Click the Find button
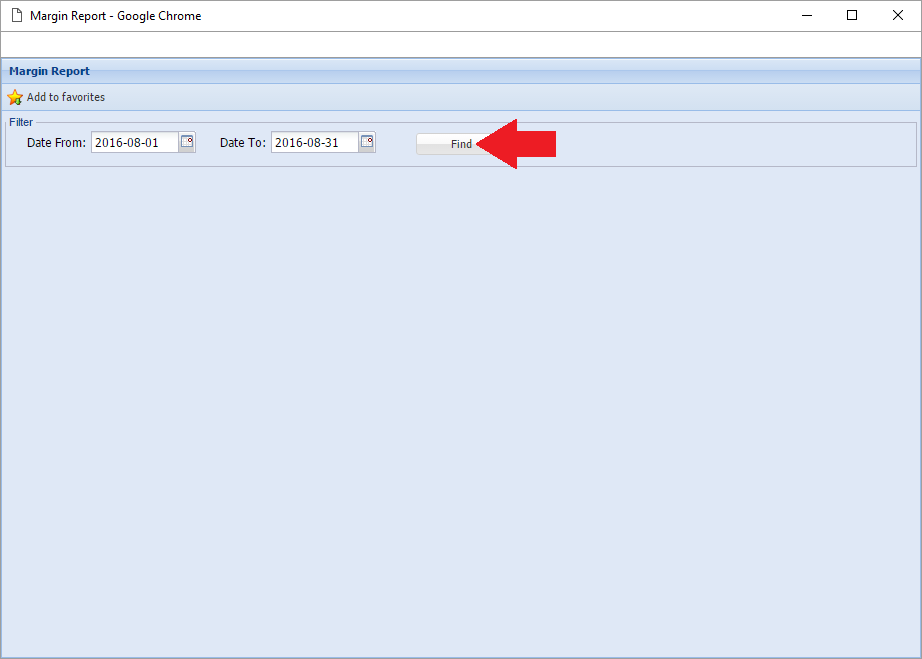The image size is (922, 659). pyautogui.click(x=461, y=144)
